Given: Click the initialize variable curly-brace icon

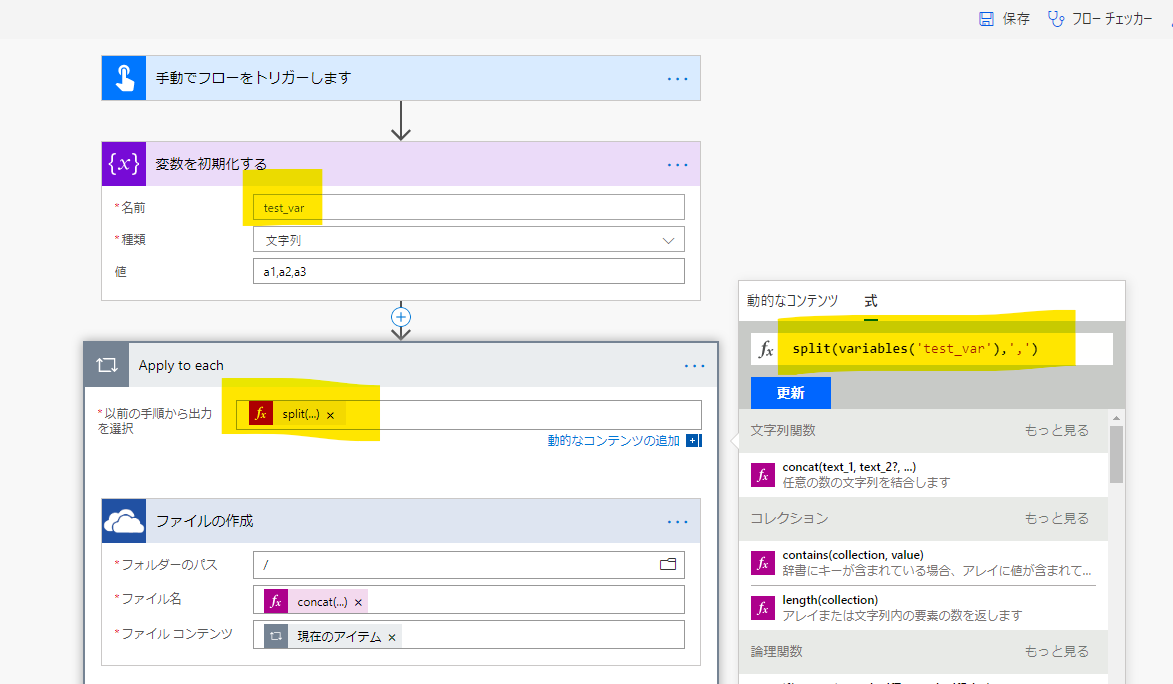Looking at the screenshot, I should [124, 164].
